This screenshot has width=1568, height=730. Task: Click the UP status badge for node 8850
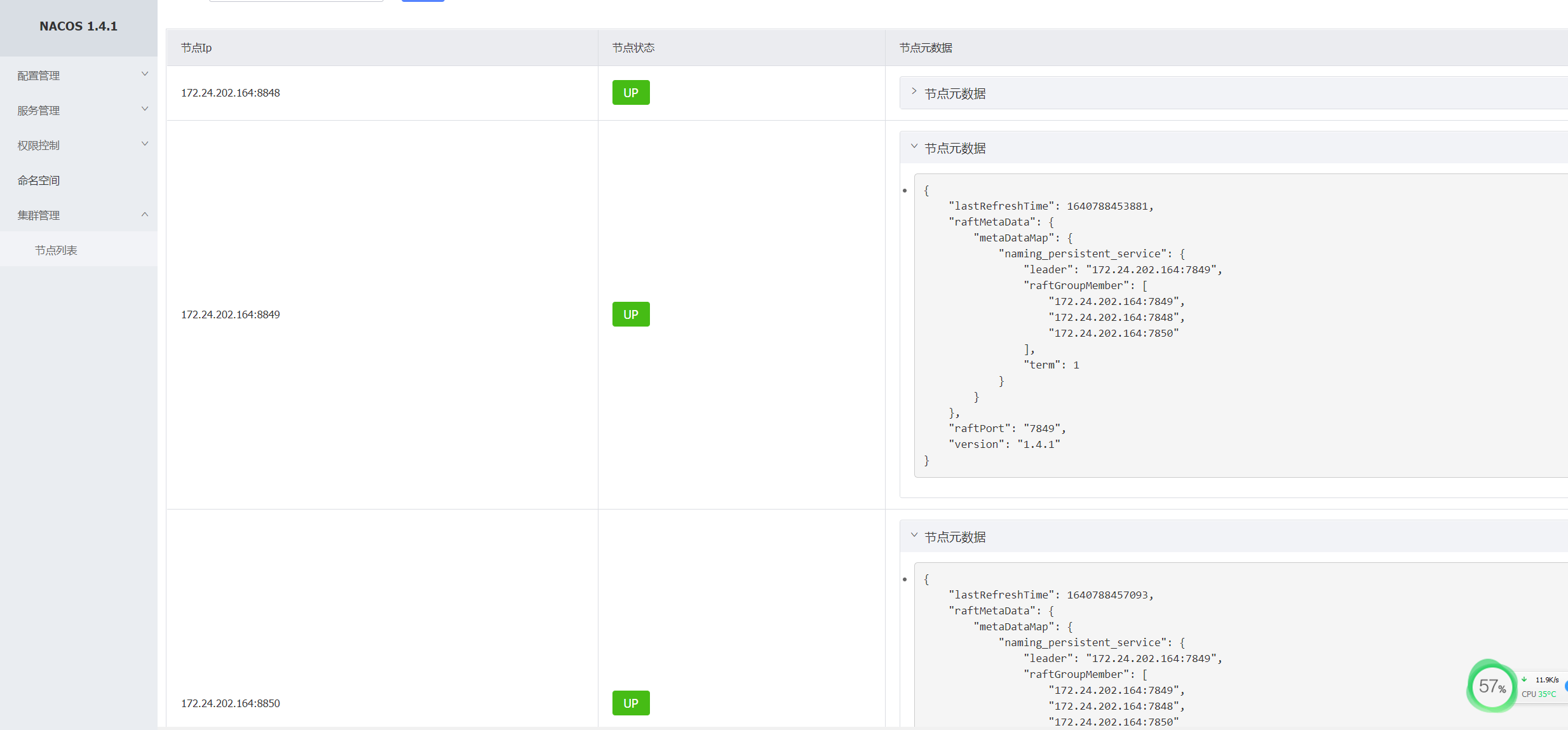click(630, 703)
